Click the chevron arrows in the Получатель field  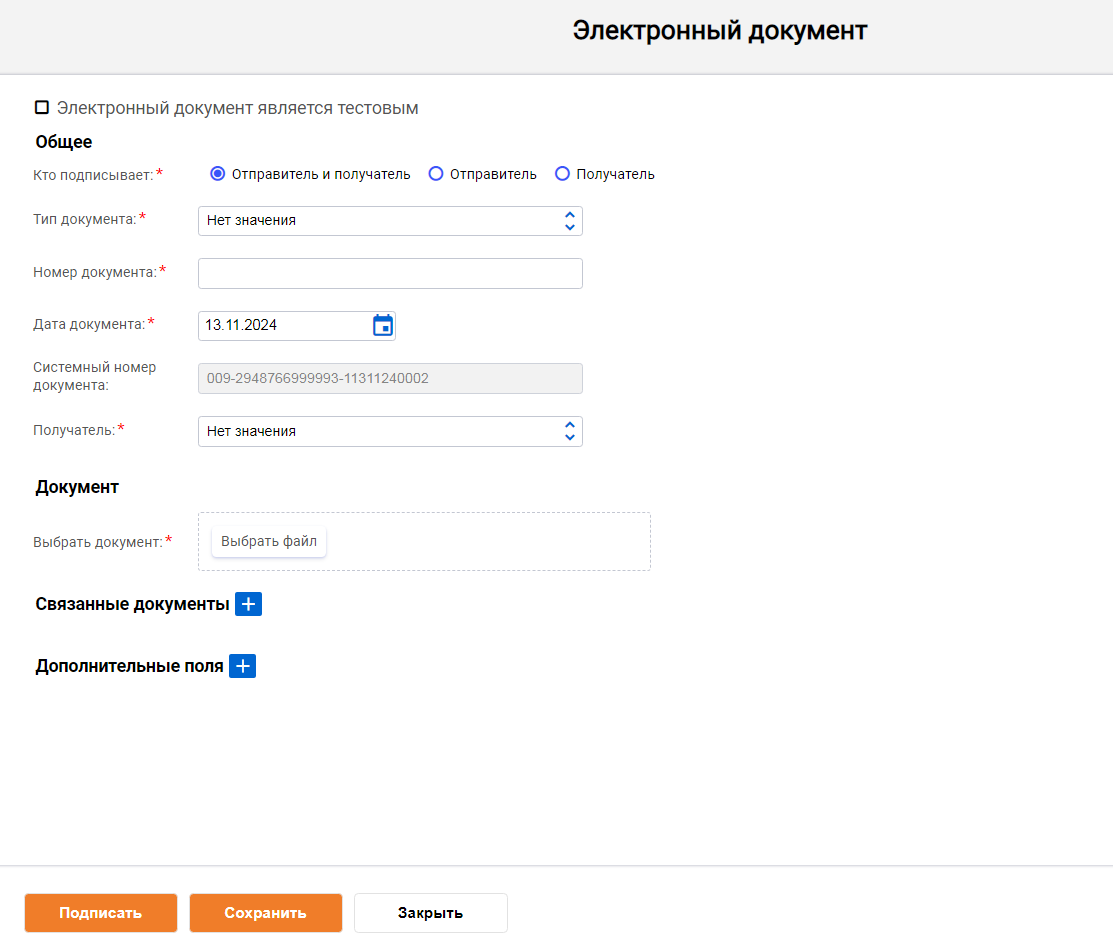569,431
